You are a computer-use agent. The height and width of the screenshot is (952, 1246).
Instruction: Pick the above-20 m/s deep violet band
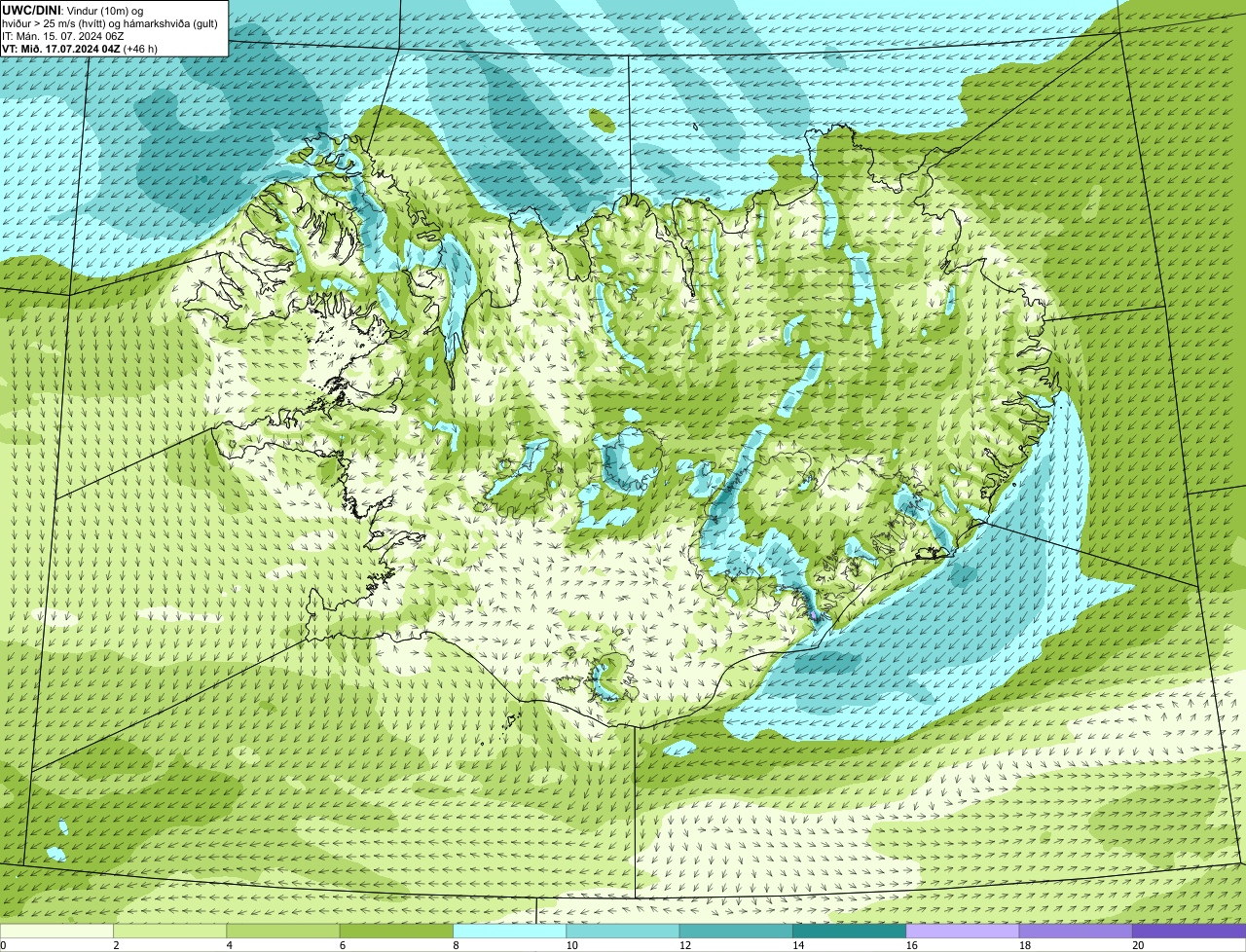coord(1190,931)
